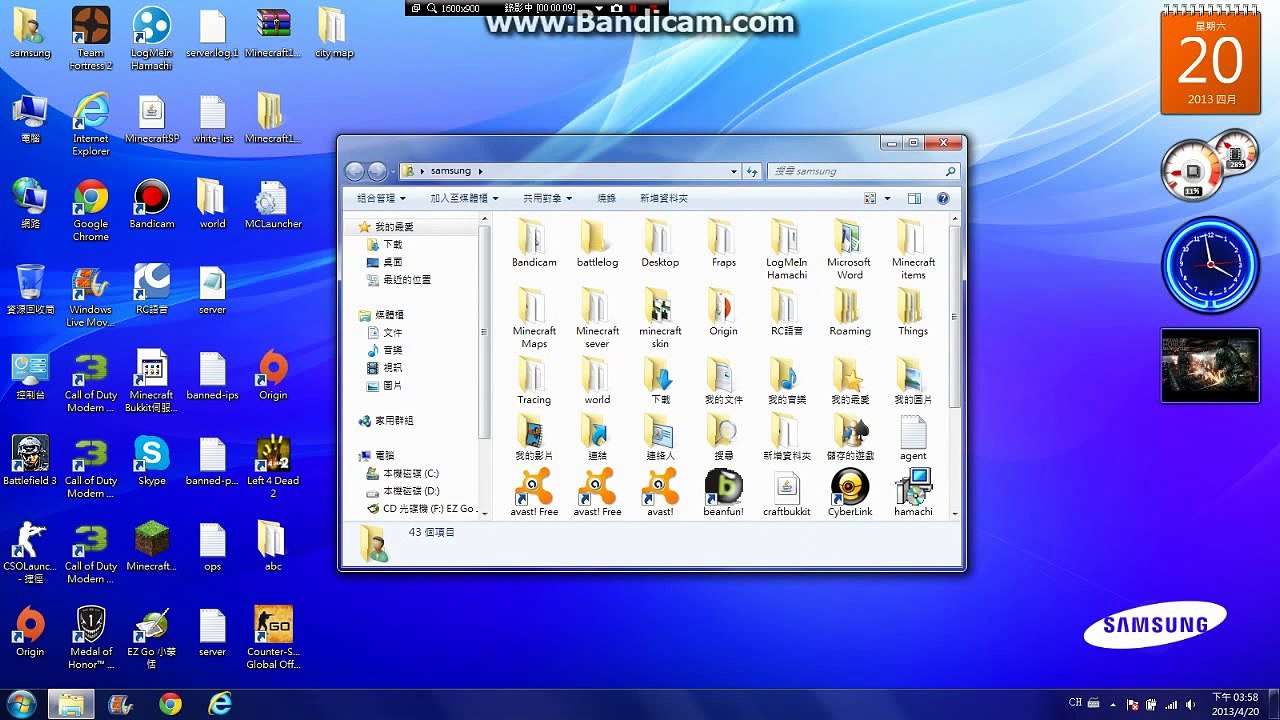1280x720 pixels.
Task: Launch LogMeIn Hamachi from the desktop
Action: 151,38
